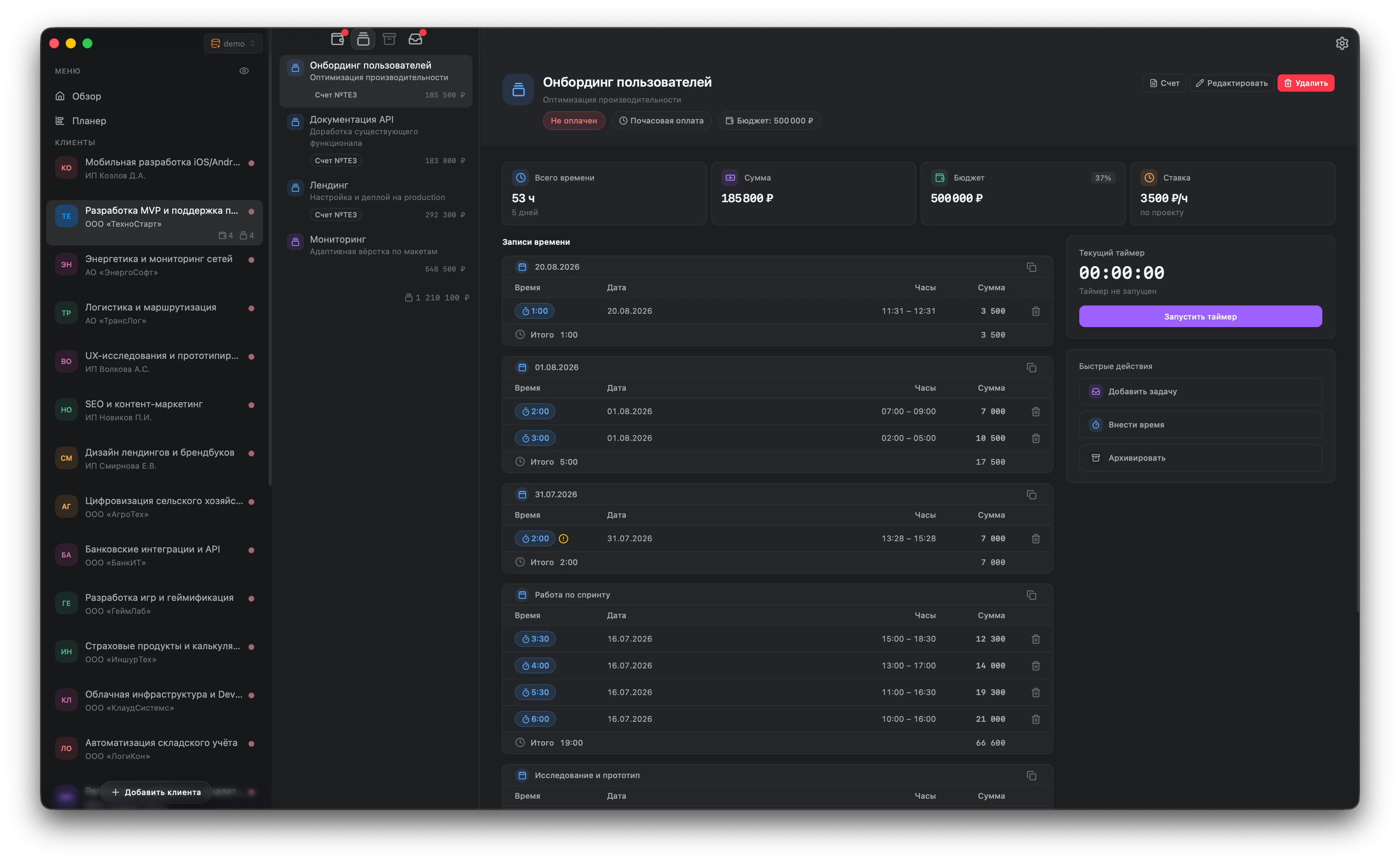Click the Счет invoice button
This screenshot has width=1400, height=863.
(x=1164, y=83)
